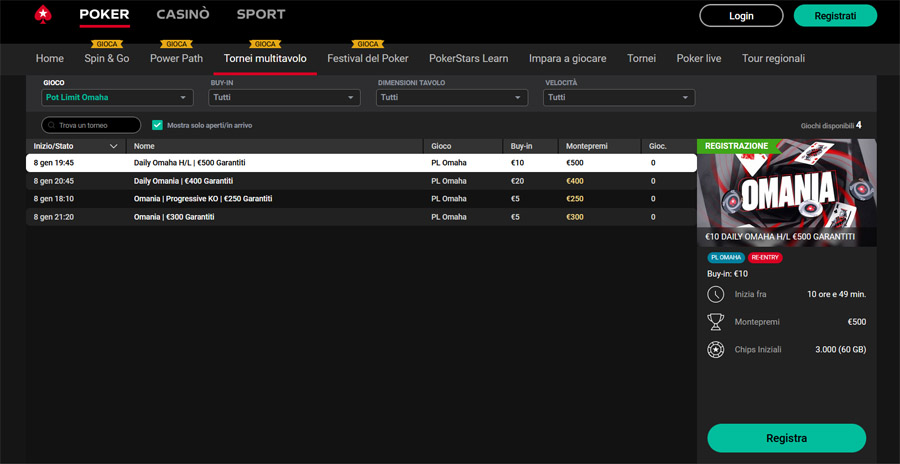Click the Login button
Viewport: 900px width, 464px height.
pyautogui.click(x=741, y=16)
